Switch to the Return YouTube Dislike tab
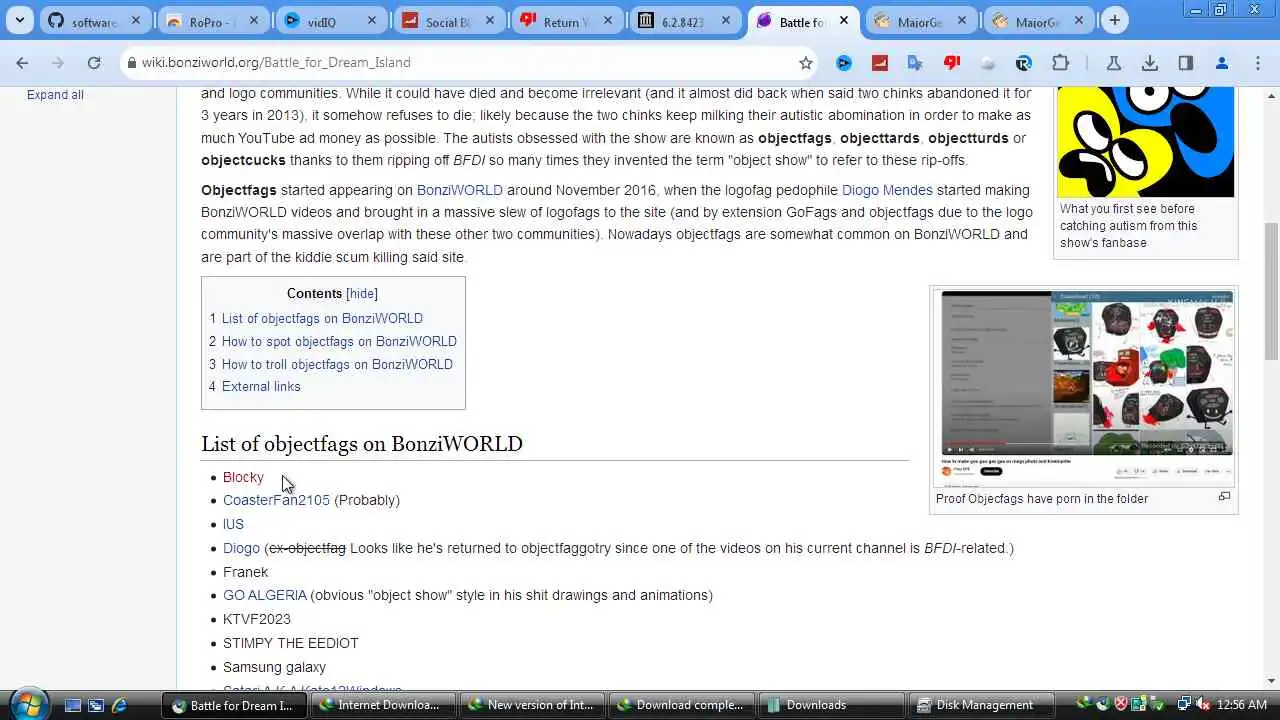 point(567,21)
